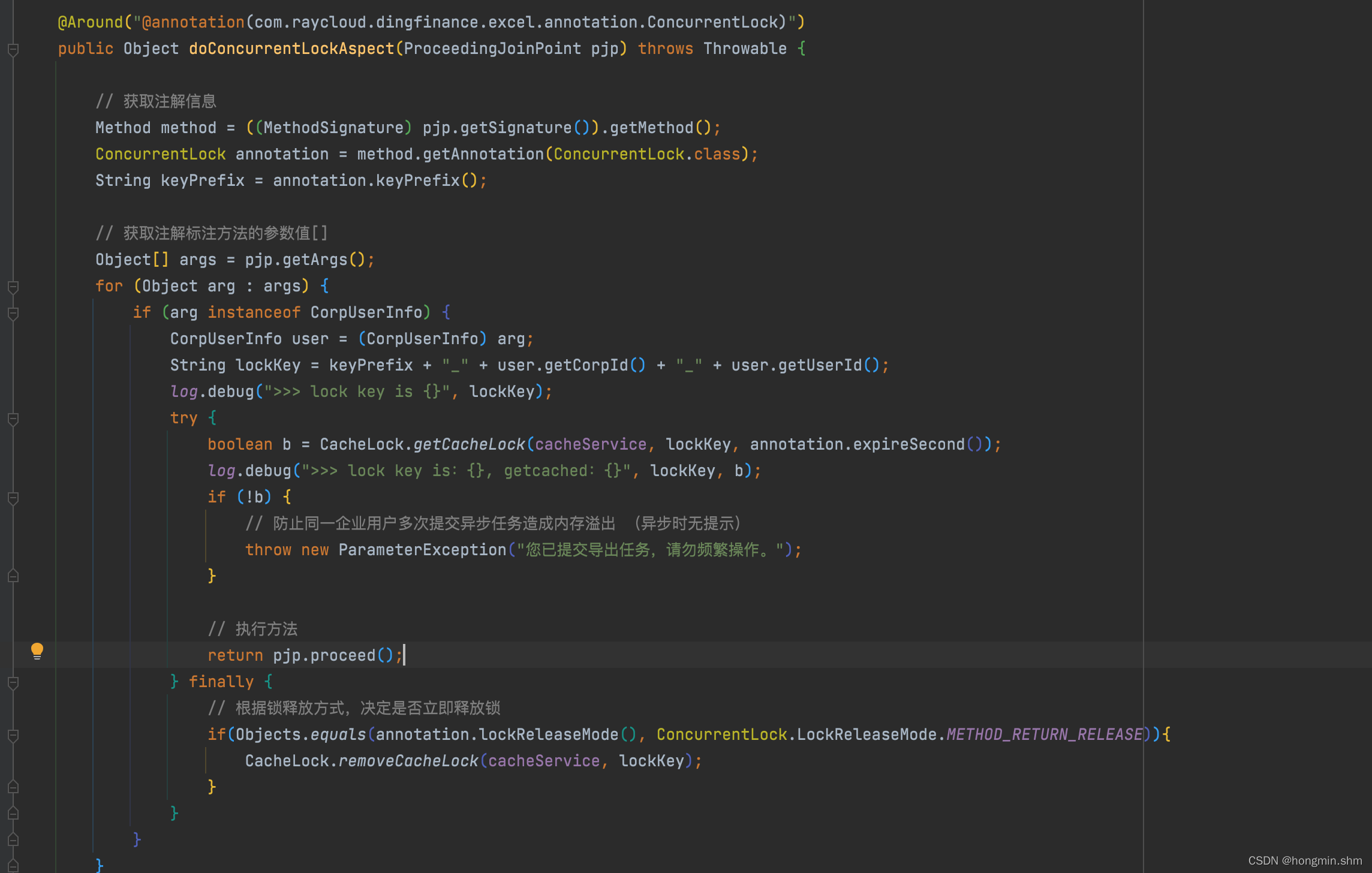Click the message string '您已提交导出任务，请勿频繁操作。'
Image resolution: width=1372 pixels, height=873 pixels.
click(650, 550)
